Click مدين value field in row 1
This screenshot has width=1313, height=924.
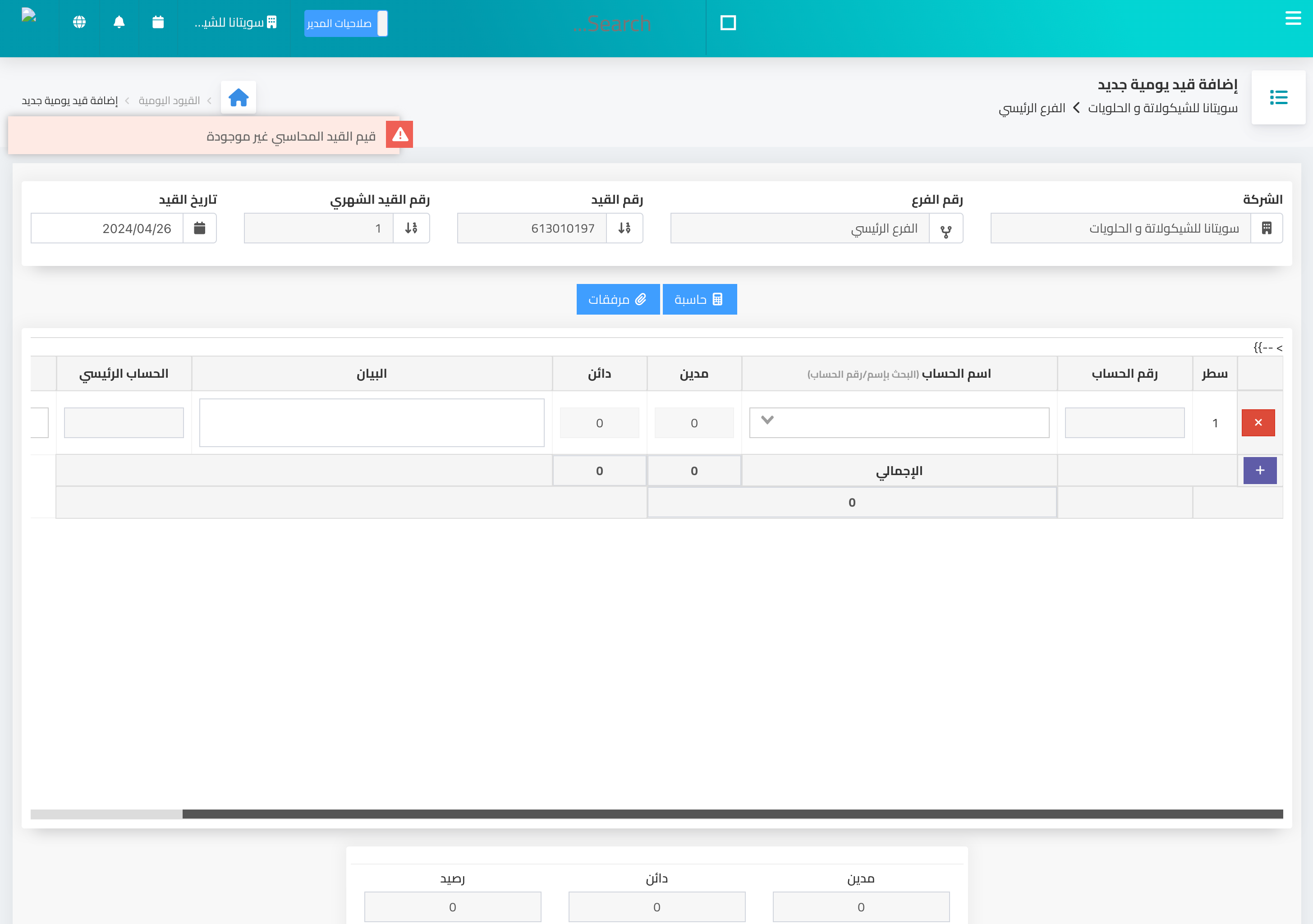(x=694, y=422)
